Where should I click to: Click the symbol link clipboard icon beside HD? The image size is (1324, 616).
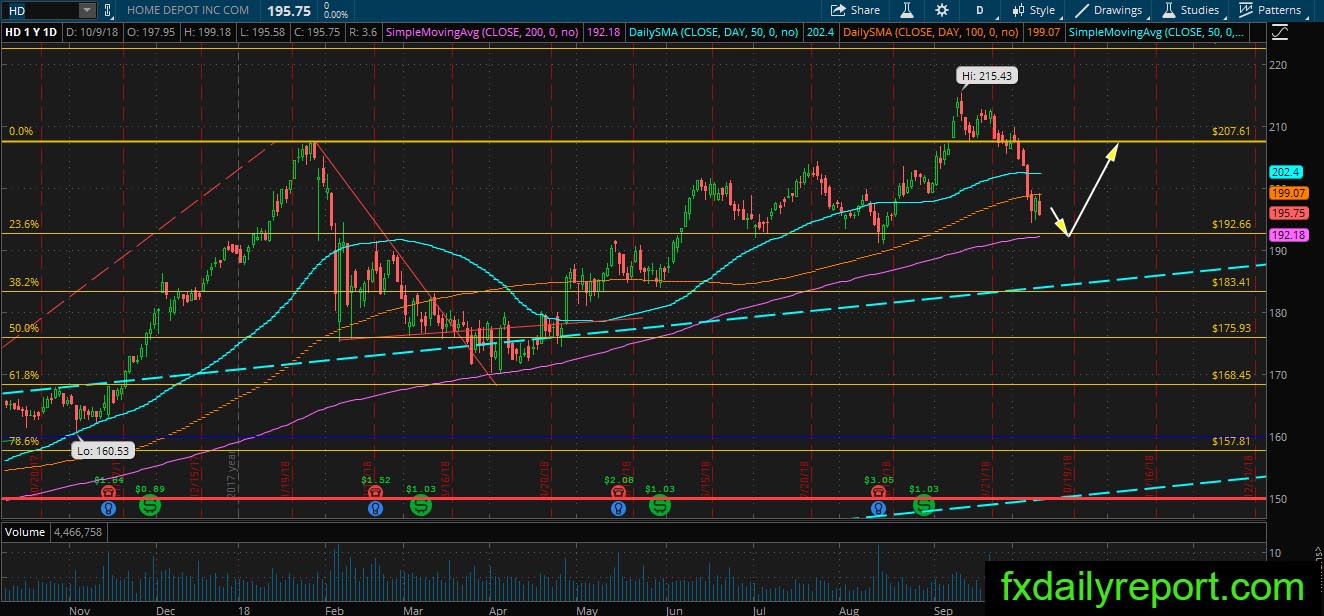point(109,10)
